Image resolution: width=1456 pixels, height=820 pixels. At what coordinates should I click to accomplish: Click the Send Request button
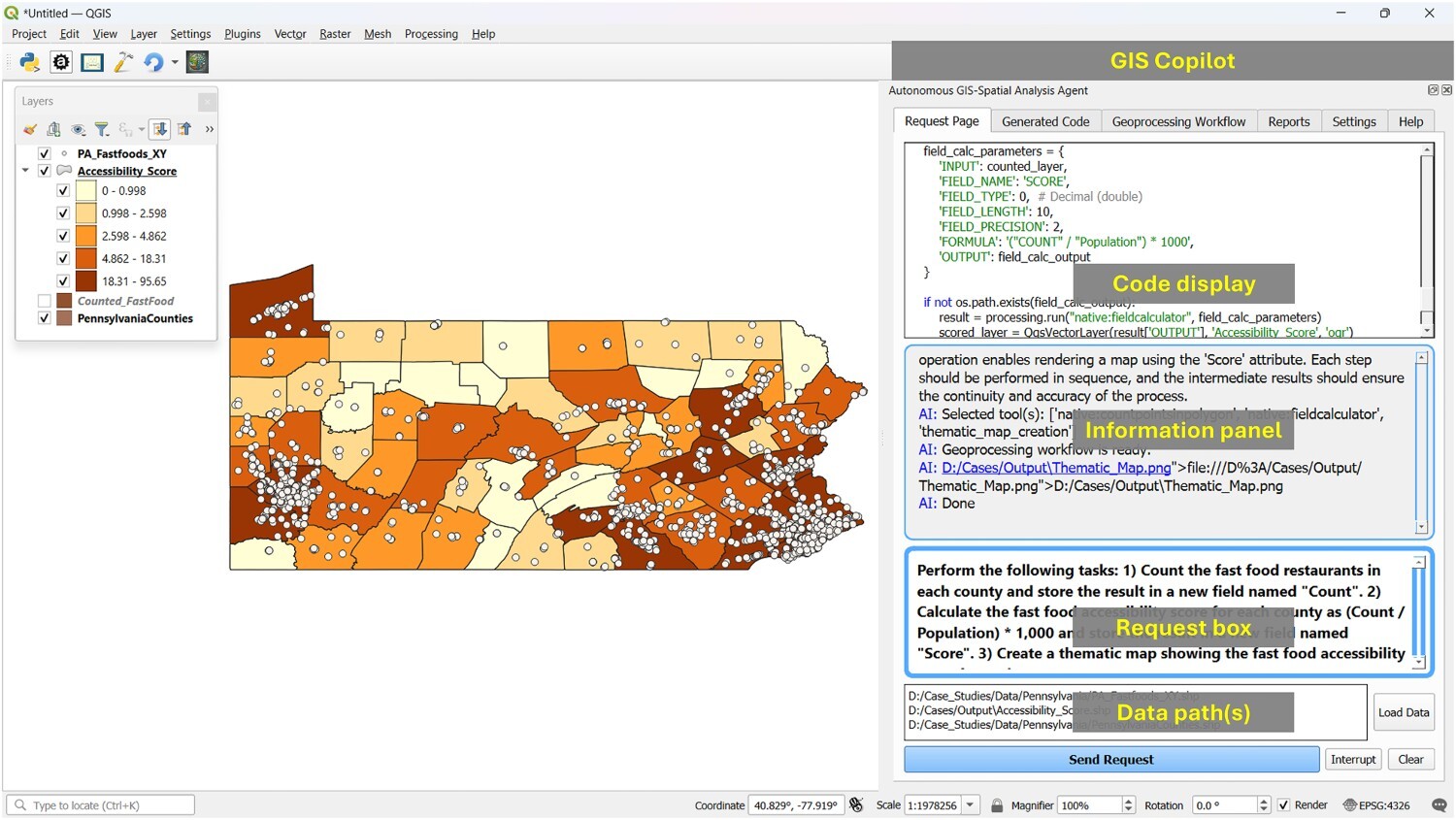tap(1111, 760)
